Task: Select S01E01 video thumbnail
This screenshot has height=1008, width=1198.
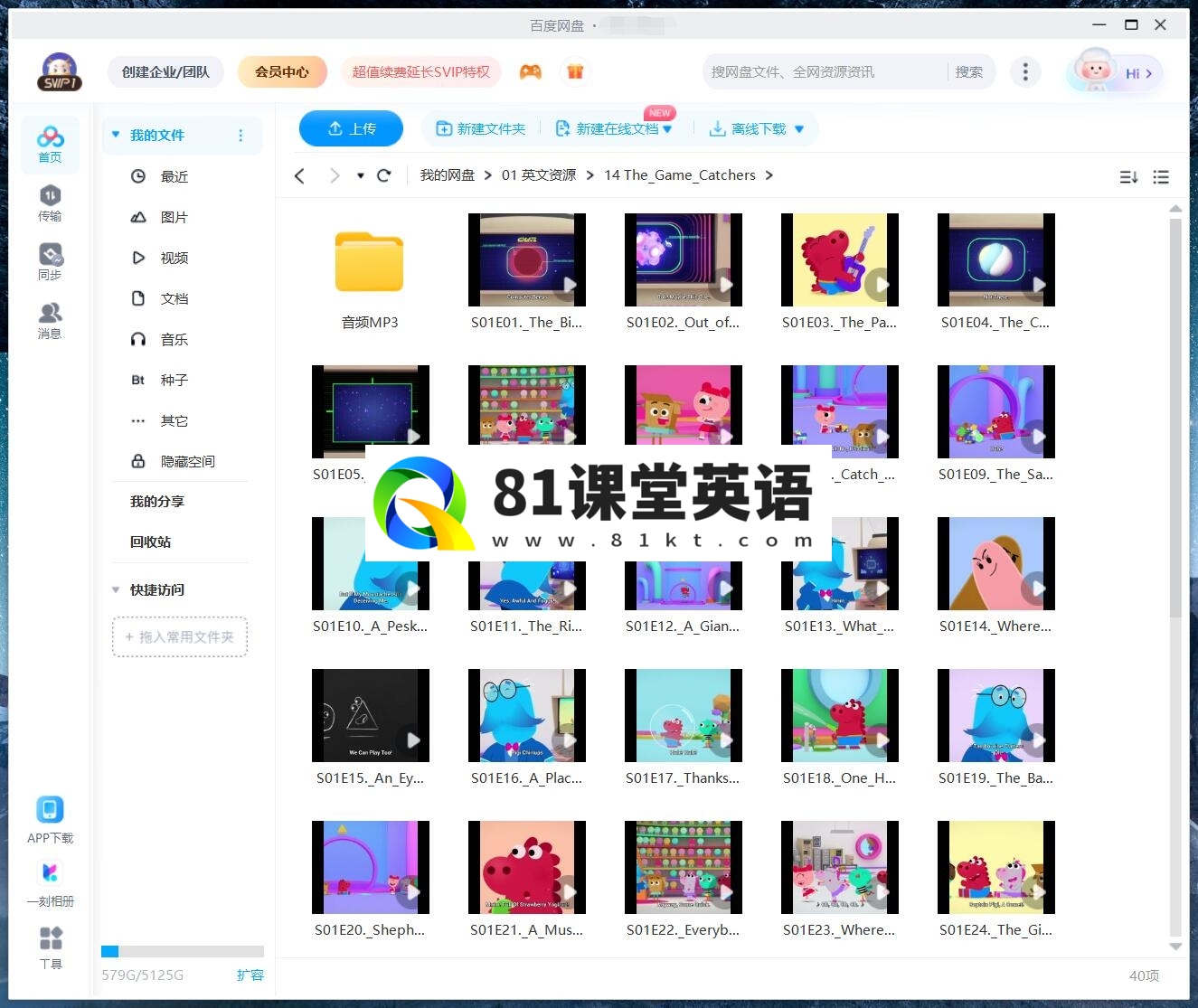Action: (527, 260)
